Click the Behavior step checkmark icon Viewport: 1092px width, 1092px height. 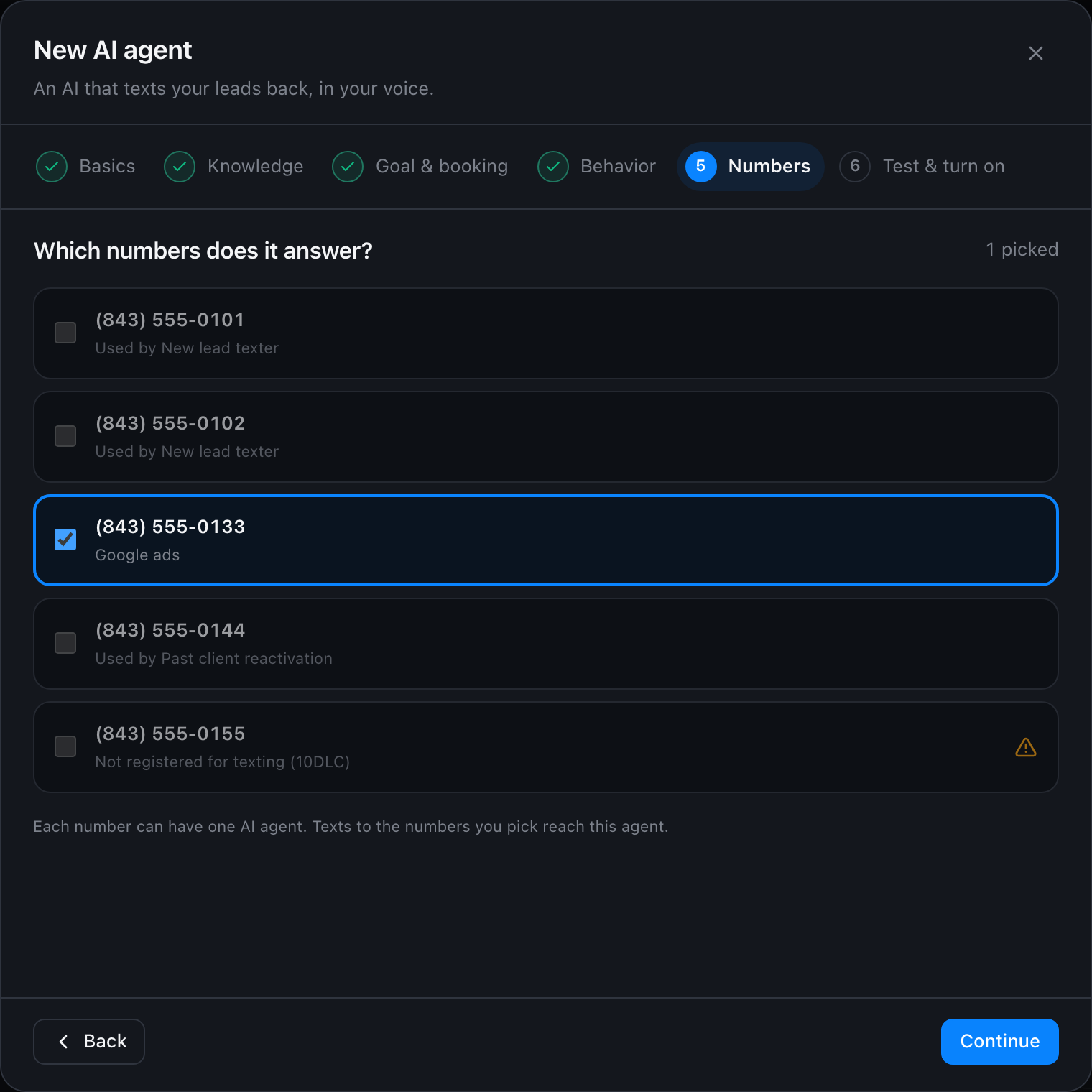tap(553, 167)
